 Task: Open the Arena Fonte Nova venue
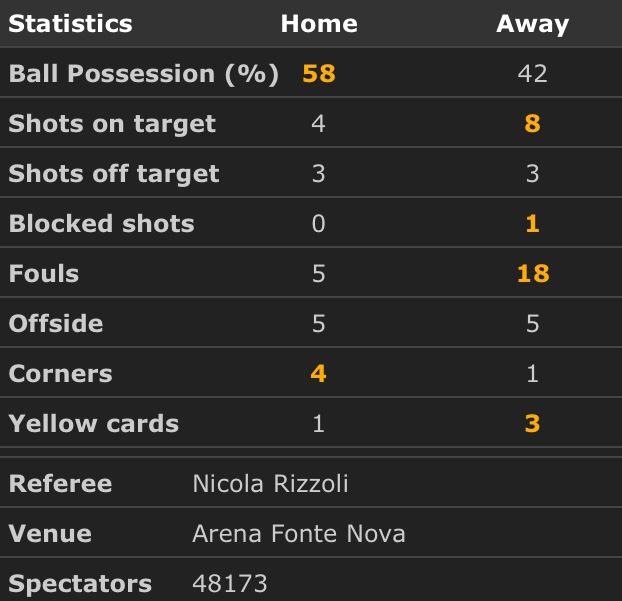298,534
